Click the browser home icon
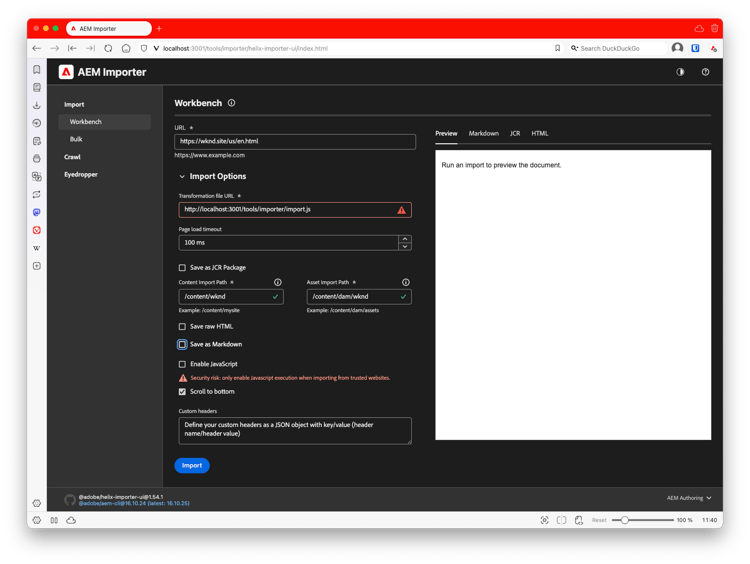The image size is (750, 564). [x=126, y=48]
